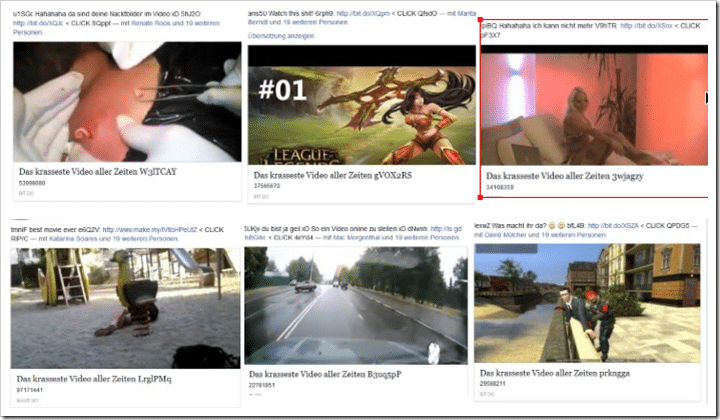Open David Mölcher profile link
Screen dimensions: 720x420
point(505,235)
